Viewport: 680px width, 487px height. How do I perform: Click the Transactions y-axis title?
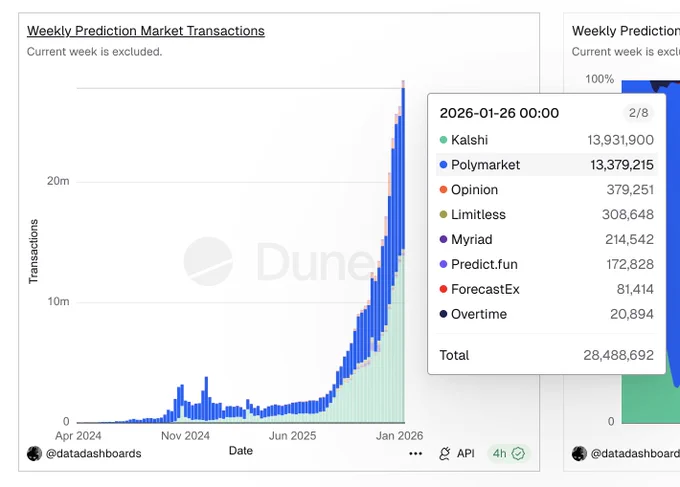(x=33, y=252)
